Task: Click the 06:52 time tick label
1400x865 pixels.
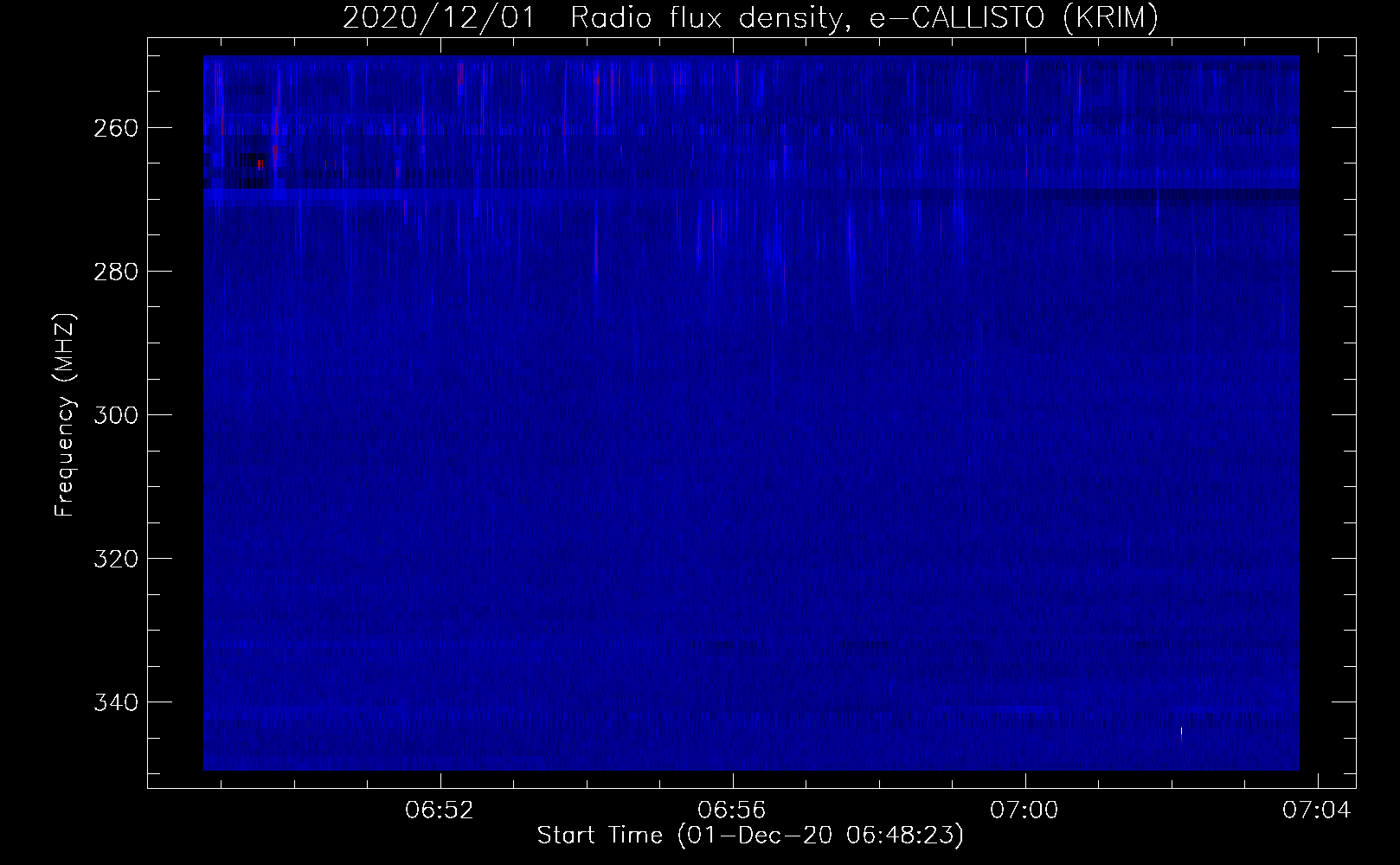Action: click(x=441, y=811)
